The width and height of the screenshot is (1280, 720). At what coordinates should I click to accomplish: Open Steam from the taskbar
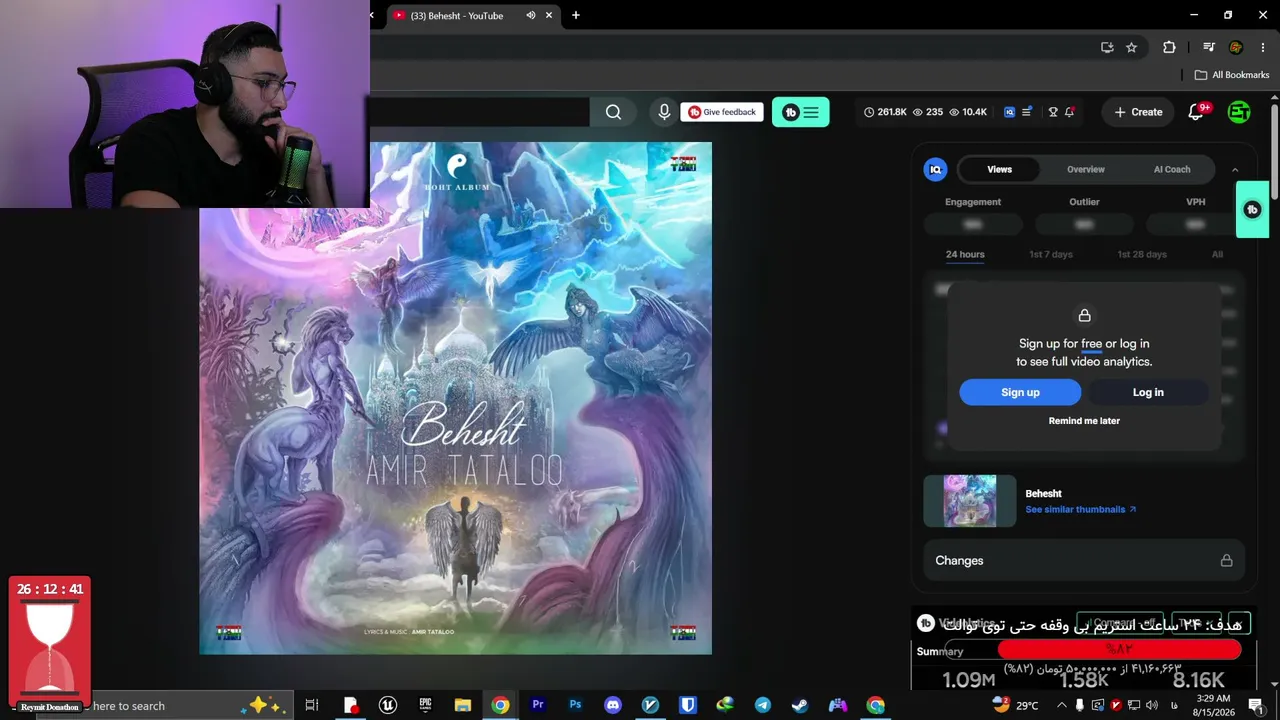pos(800,705)
